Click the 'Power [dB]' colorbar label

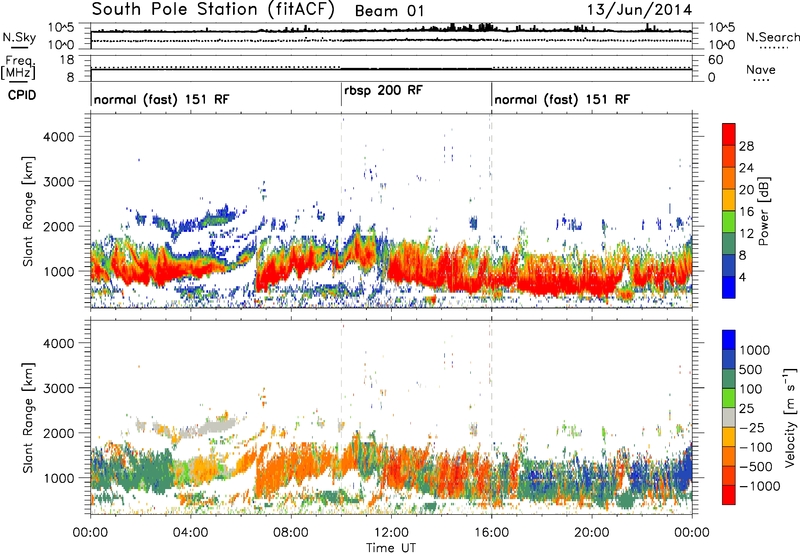[763, 211]
